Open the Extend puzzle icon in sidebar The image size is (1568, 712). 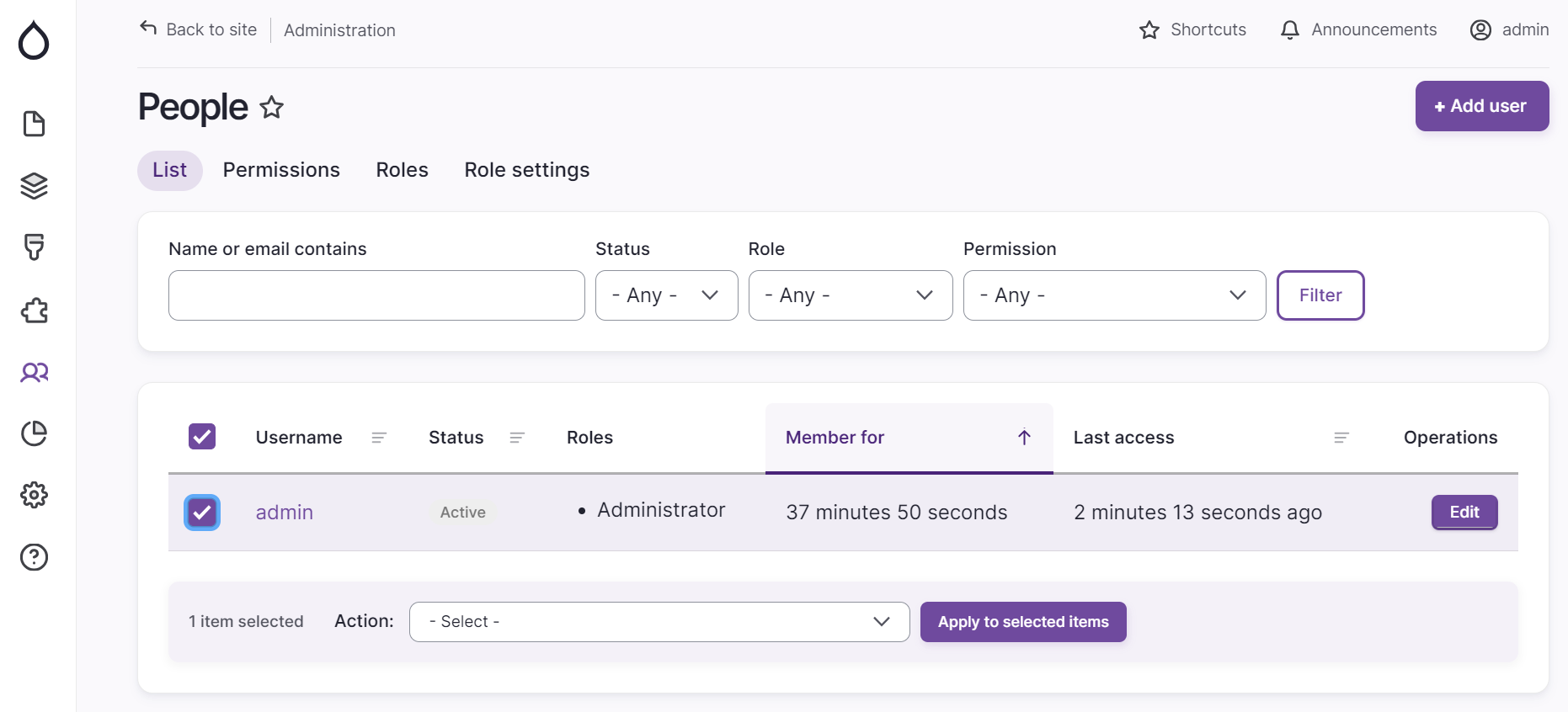pos(34,311)
